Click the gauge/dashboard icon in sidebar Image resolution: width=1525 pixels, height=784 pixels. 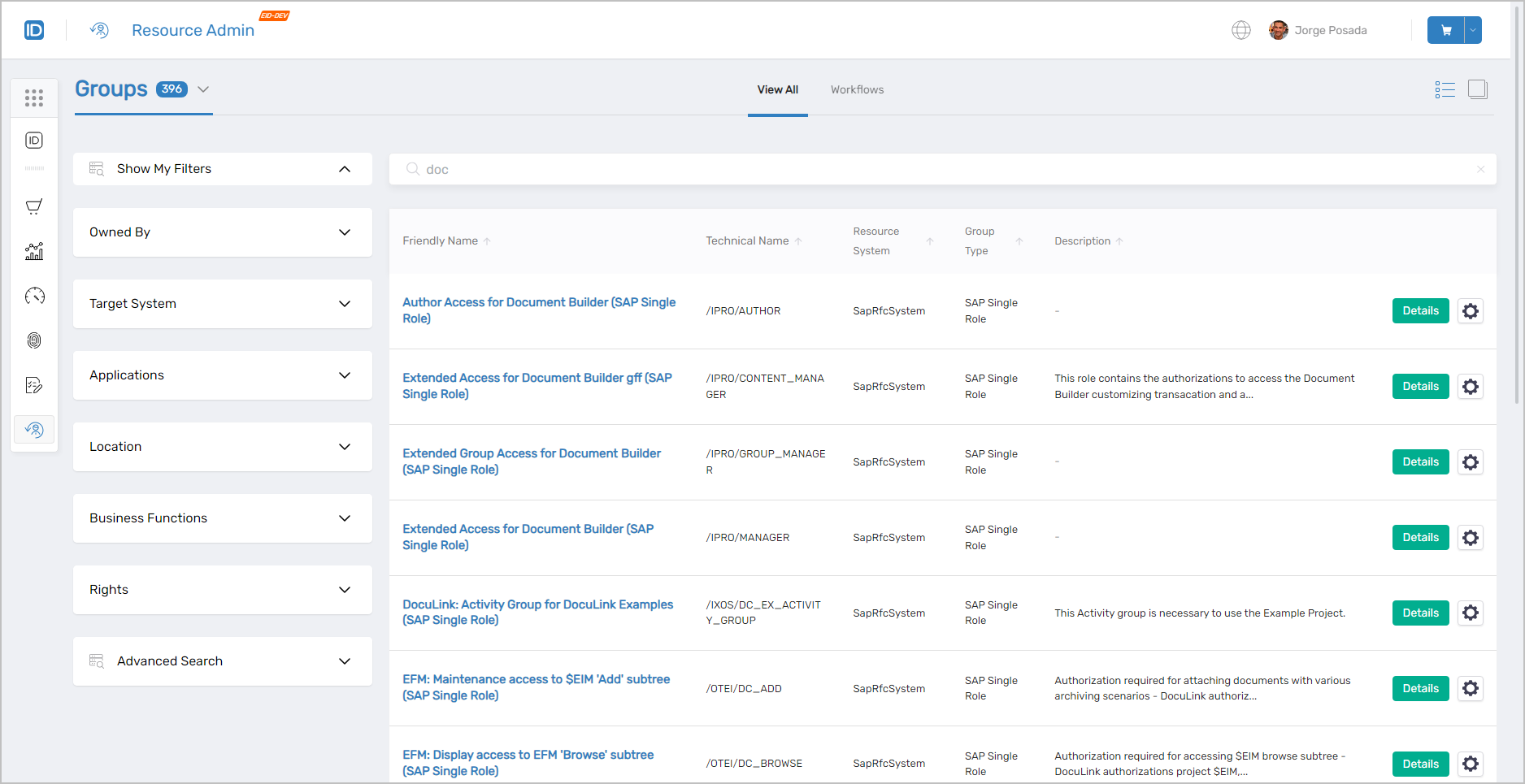click(34, 296)
